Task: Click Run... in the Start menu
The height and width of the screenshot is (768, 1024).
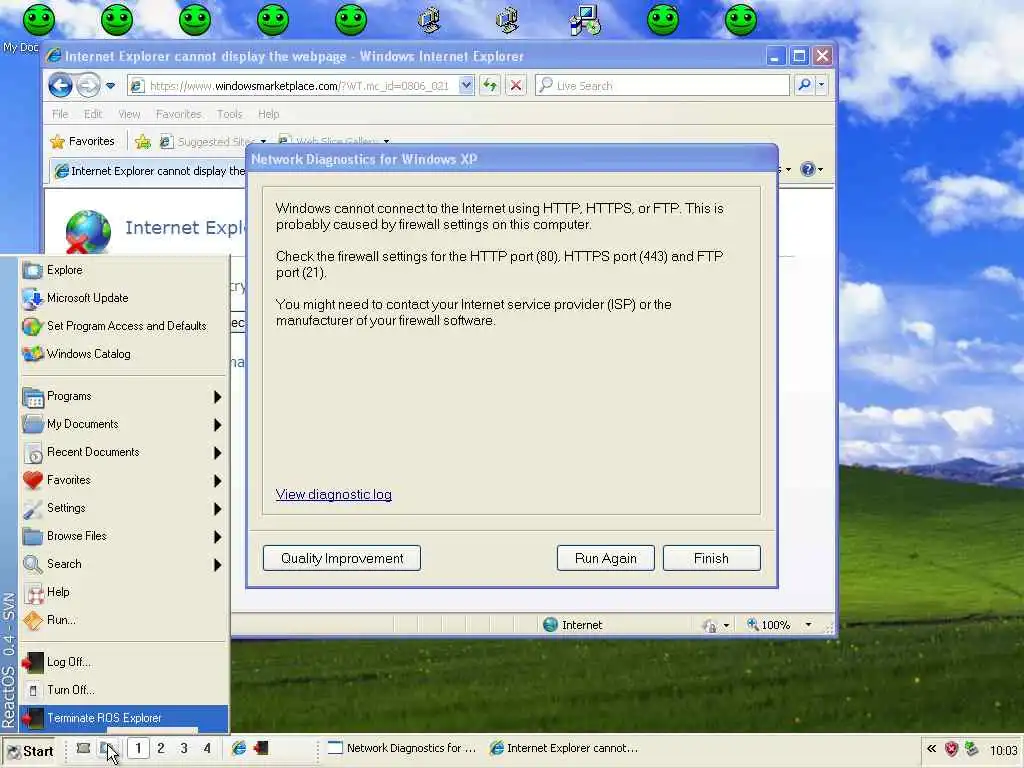Action: 124,620
